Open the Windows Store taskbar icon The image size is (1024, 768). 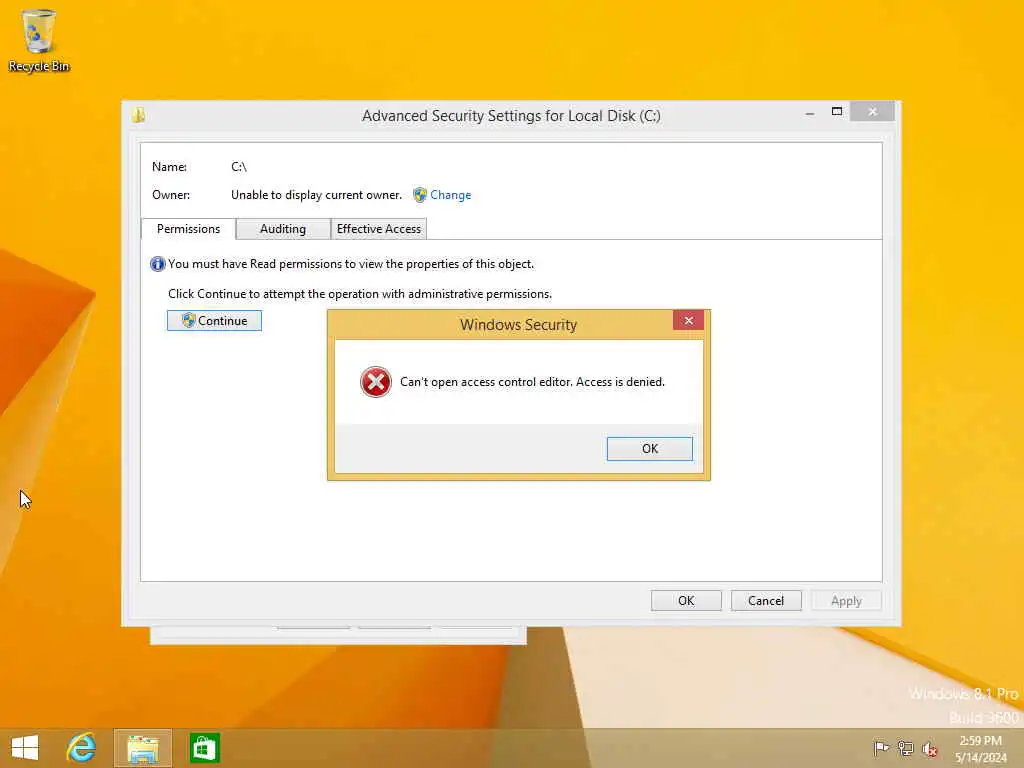pos(204,748)
